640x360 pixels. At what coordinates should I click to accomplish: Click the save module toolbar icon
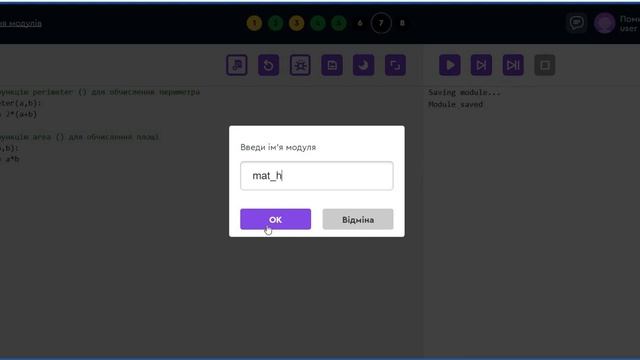(332, 65)
